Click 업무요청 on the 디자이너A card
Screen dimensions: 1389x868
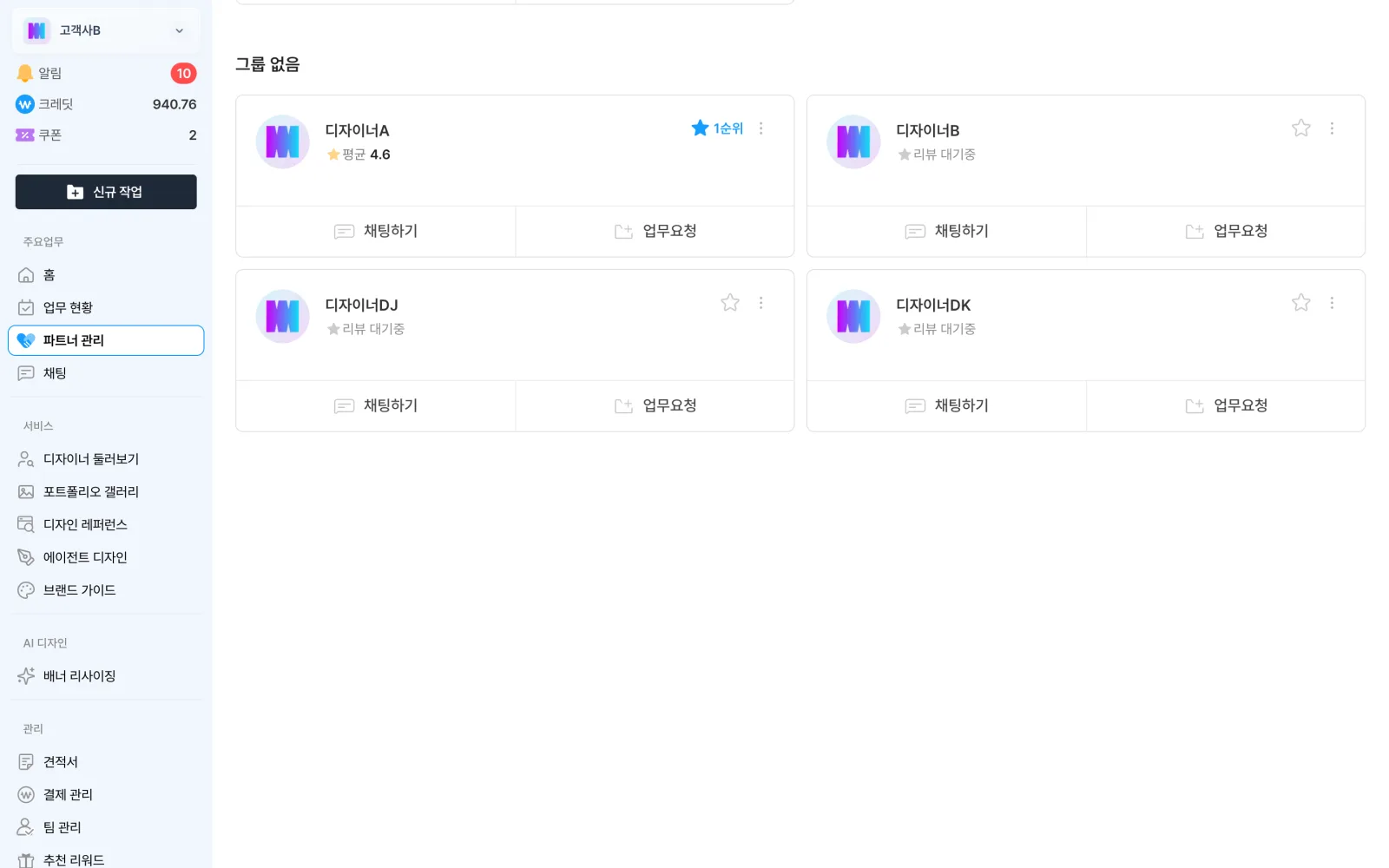click(x=655, y=231)
